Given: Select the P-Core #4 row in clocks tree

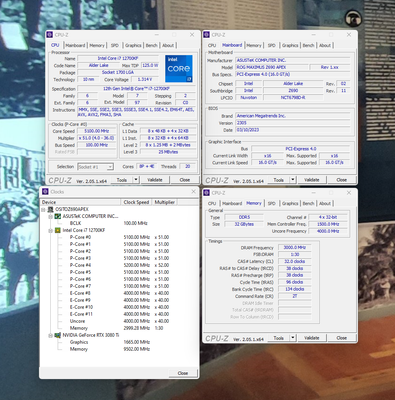Looking at the screenshot, I should coord(119,265).
